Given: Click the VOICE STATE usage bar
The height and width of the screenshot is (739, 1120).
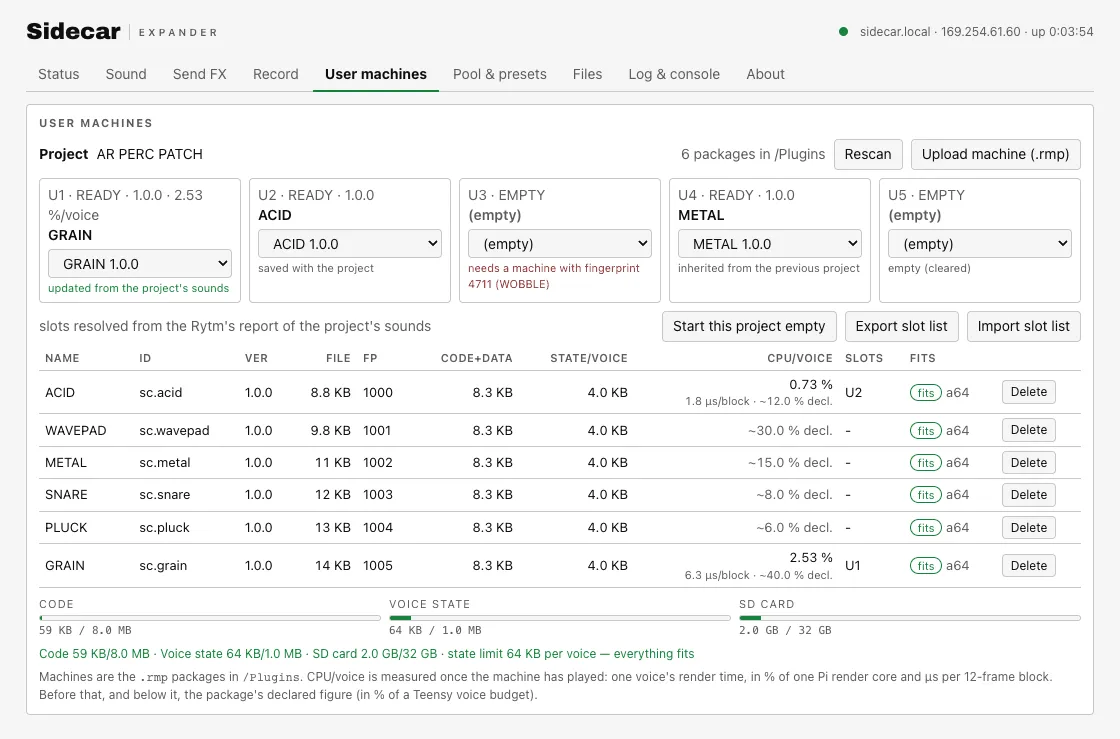Looking at the screenshot, I should click(x=560, y=618).
